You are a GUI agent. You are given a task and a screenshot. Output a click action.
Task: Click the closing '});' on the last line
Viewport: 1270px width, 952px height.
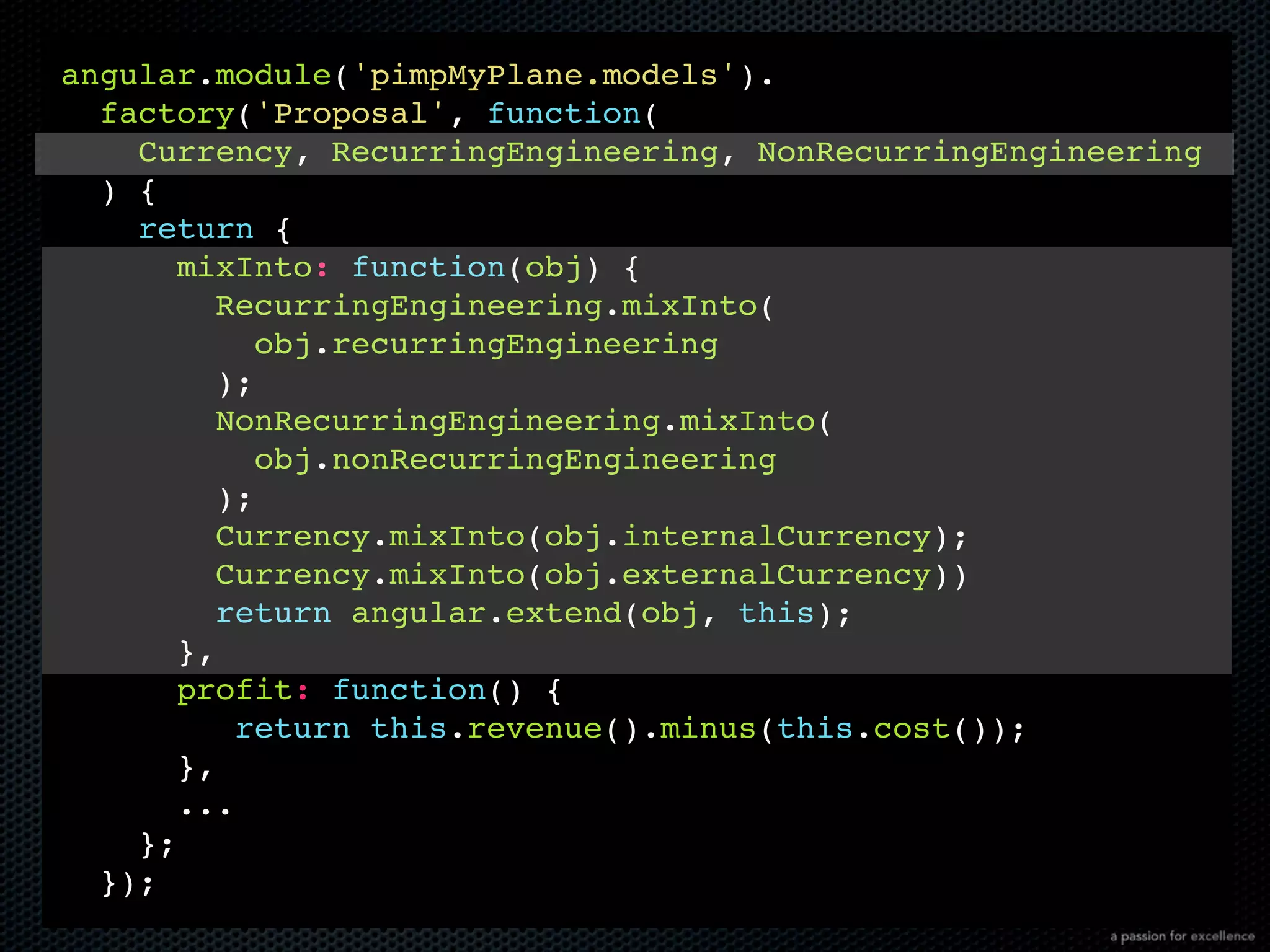pyautogui.click(x=128, y=883)
